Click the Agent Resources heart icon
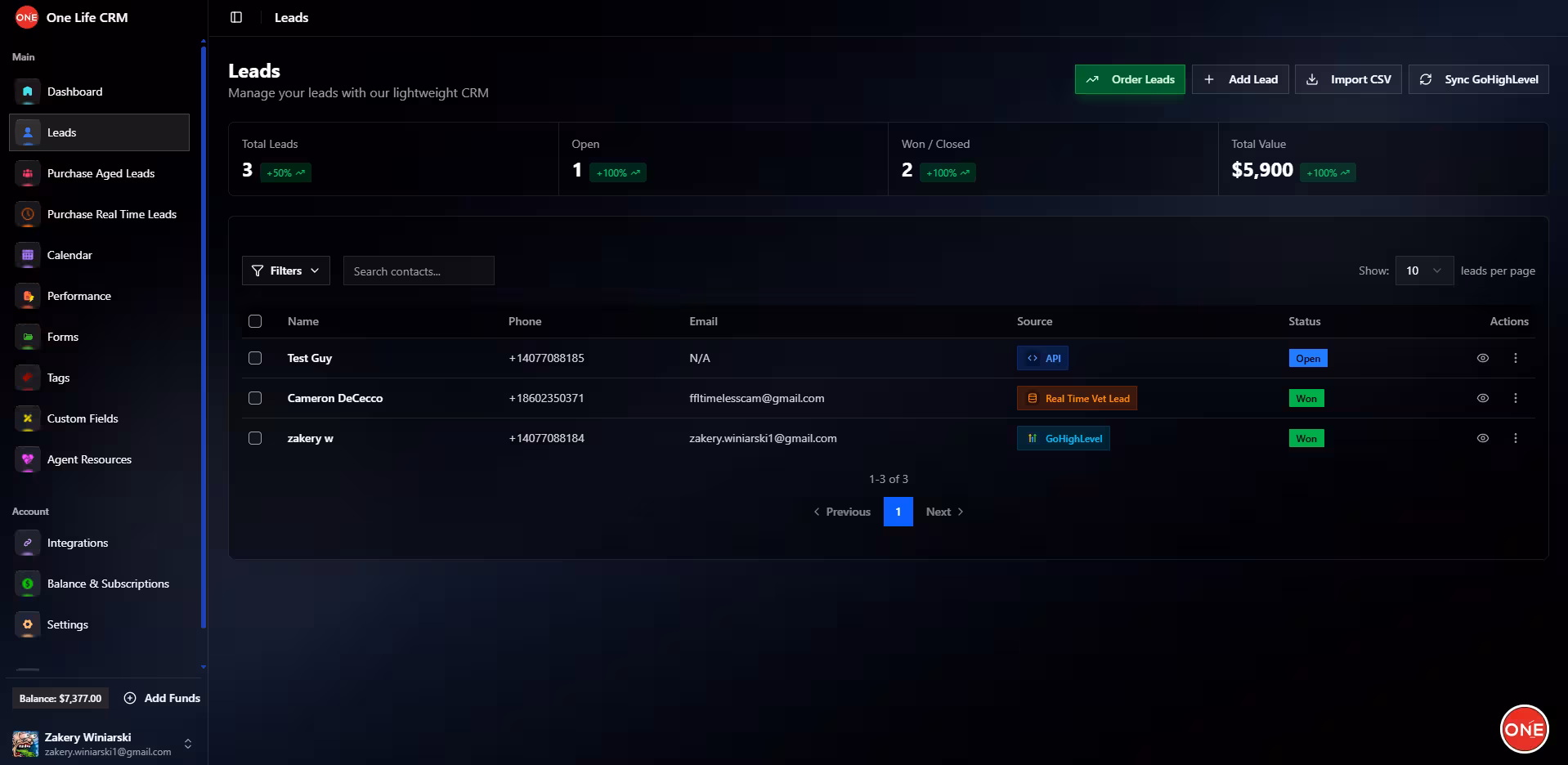1568x765 pixels. (x=28, y=459)
